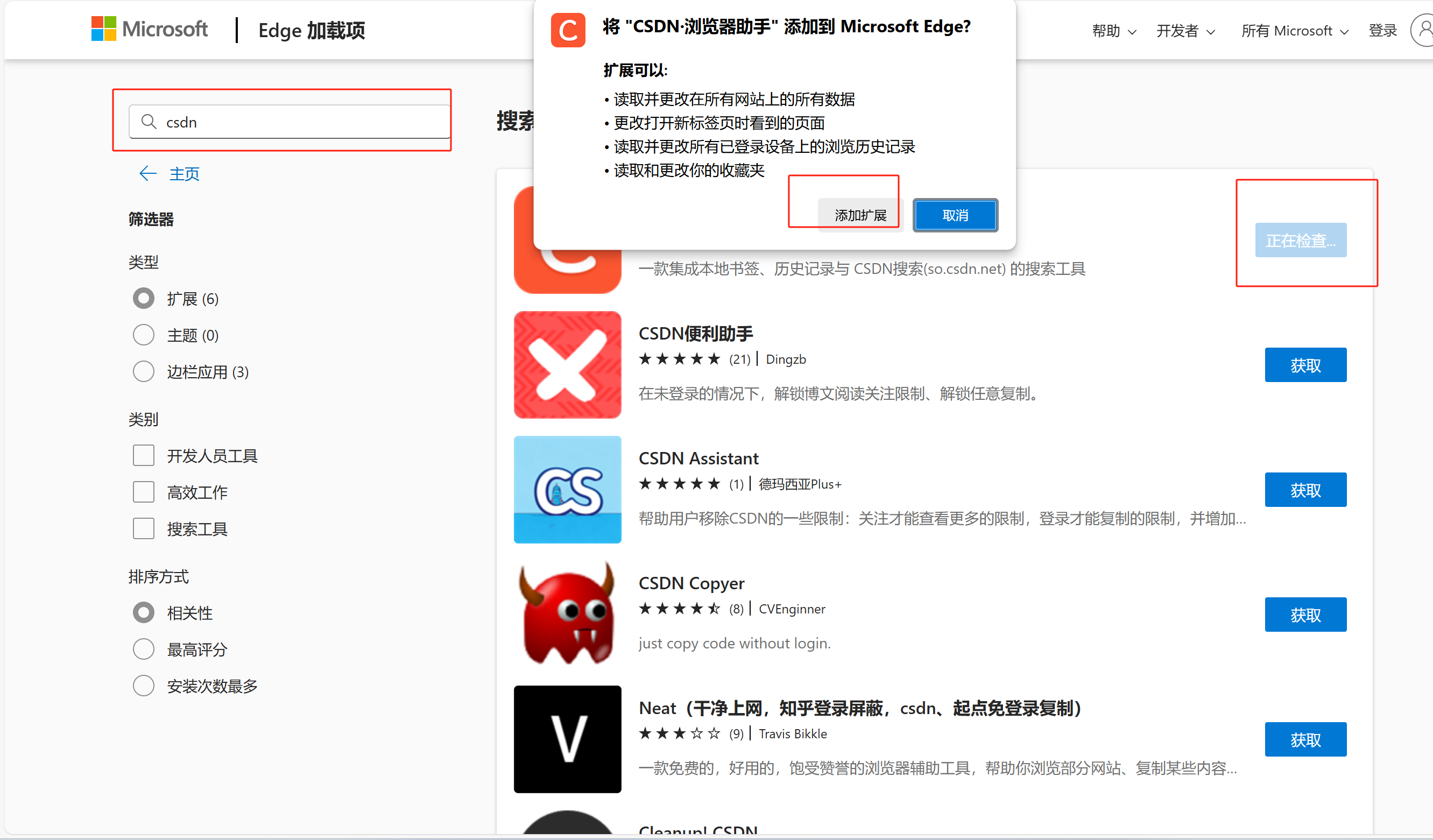The height and width of the screenshot is (840, 1433).
Task: Click the Microsoft logo icon
Action: [103, 29]
